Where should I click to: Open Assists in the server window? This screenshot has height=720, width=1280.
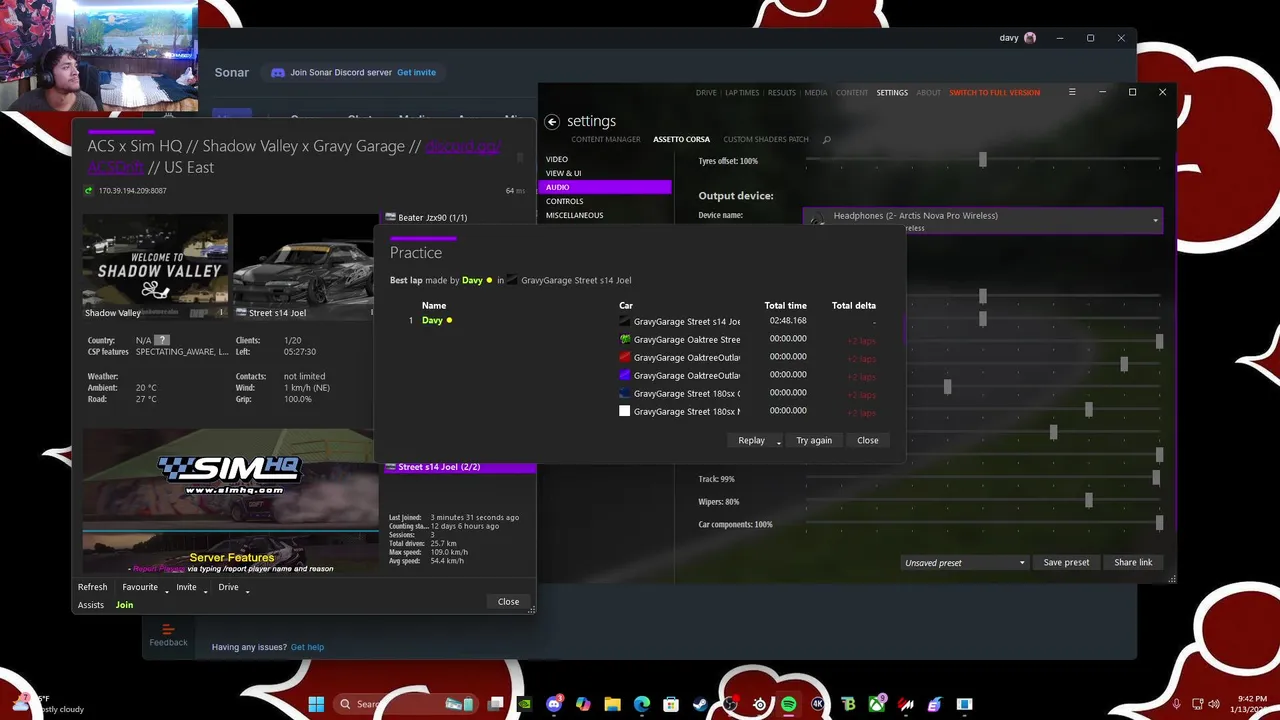[x=91, y=605]
